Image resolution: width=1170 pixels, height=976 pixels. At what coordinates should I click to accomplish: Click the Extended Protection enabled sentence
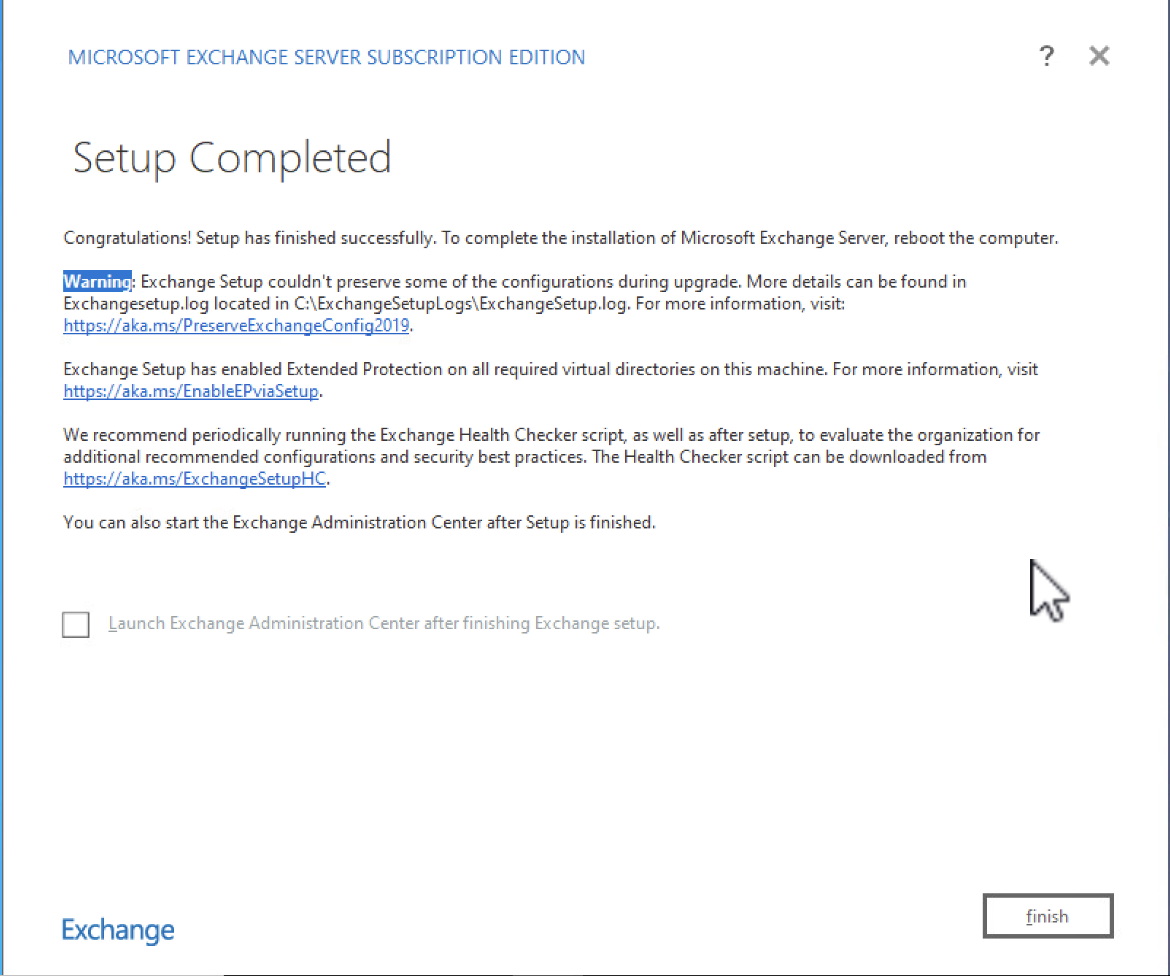tap(551, 380)
